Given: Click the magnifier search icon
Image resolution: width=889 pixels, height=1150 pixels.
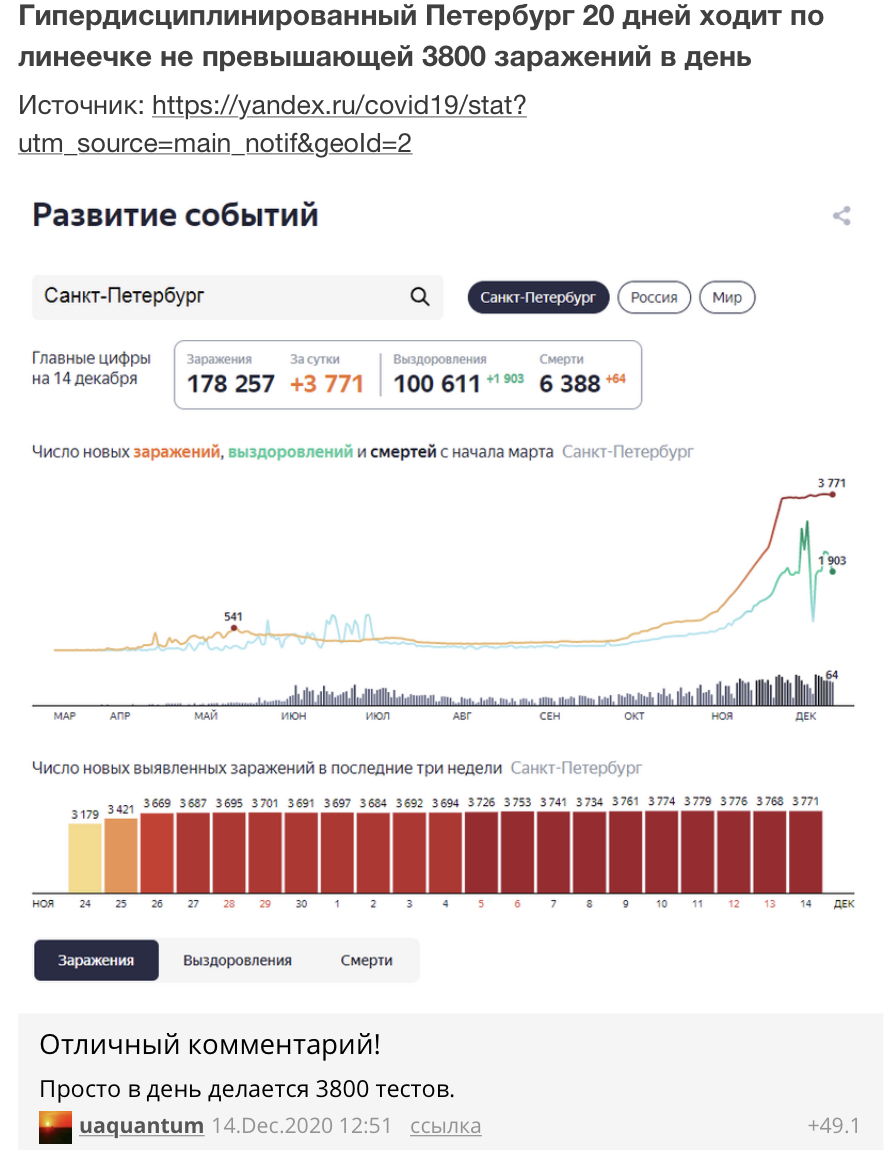Looking at the screenshot, I should pyautogui.click(x=420, y=297).
